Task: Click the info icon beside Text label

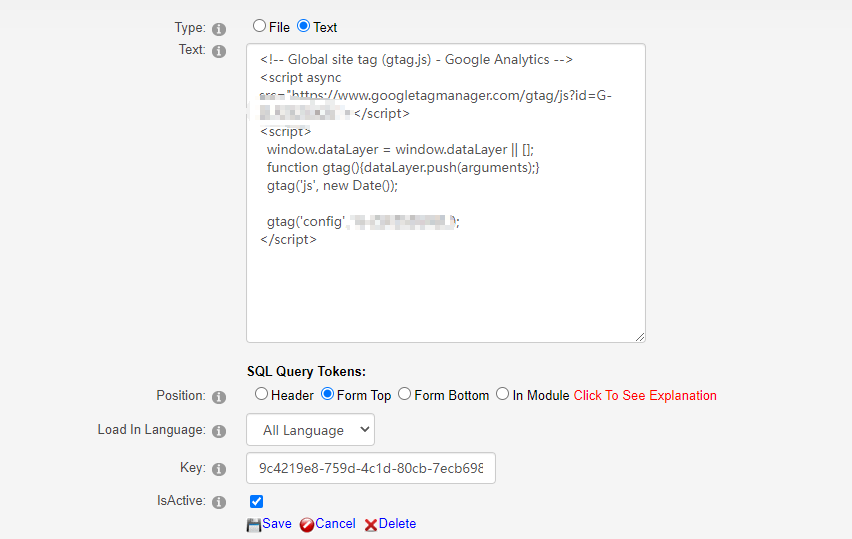Action: click(219, 51)
